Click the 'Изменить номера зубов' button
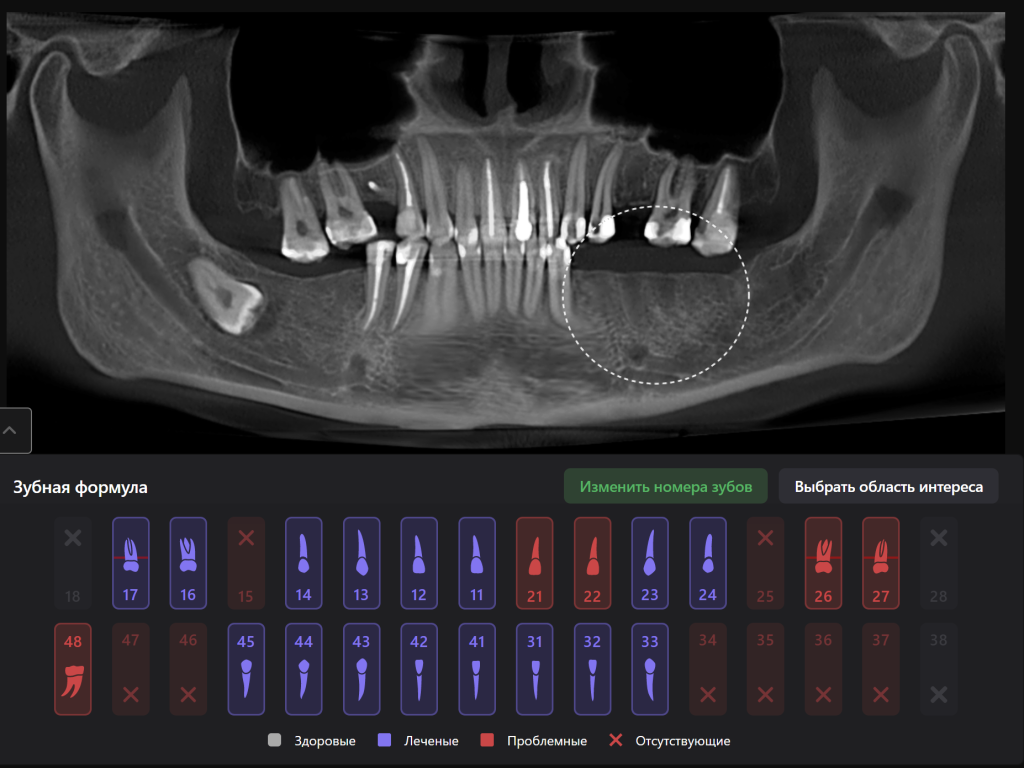 (665, 487)
